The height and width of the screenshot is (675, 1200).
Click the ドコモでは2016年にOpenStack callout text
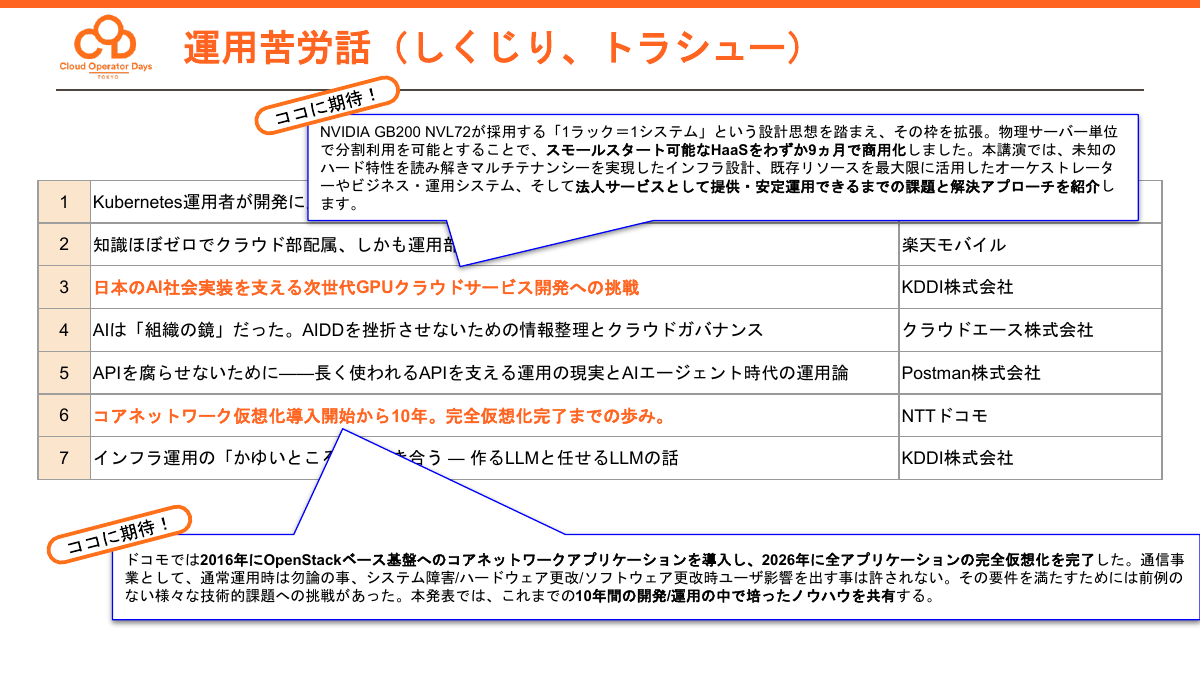coord(655,578)
